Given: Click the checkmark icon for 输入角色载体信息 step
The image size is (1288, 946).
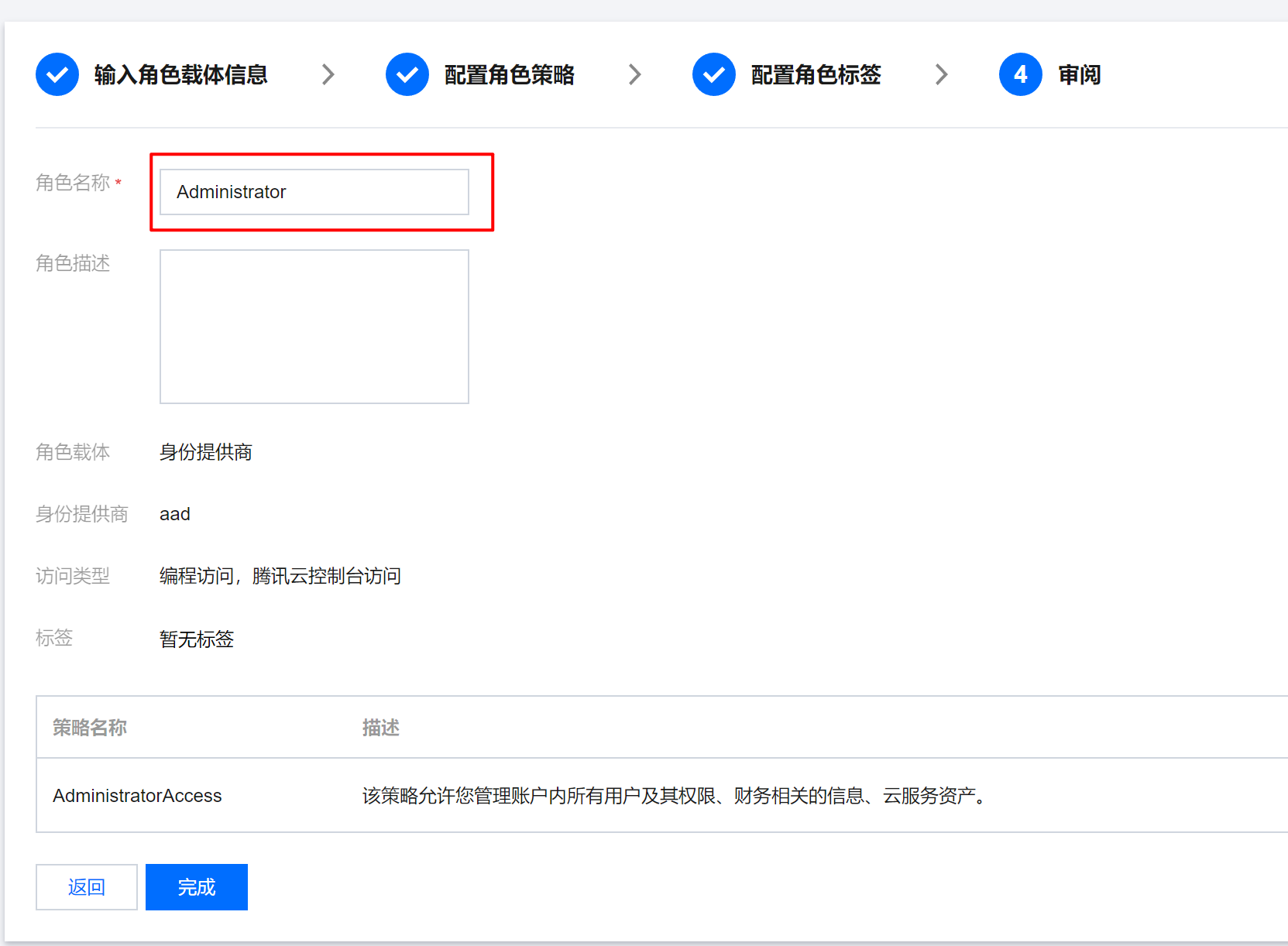Looking at the screenshot, I should pos(57,74).
